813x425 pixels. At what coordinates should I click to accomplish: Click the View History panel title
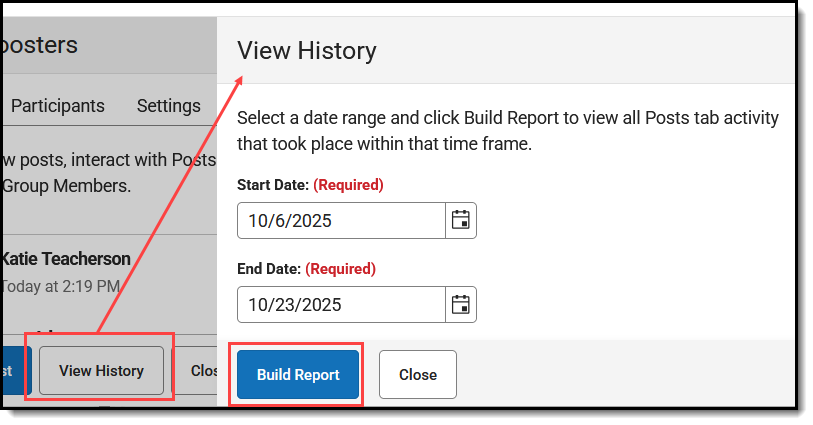tap(307, 51)
